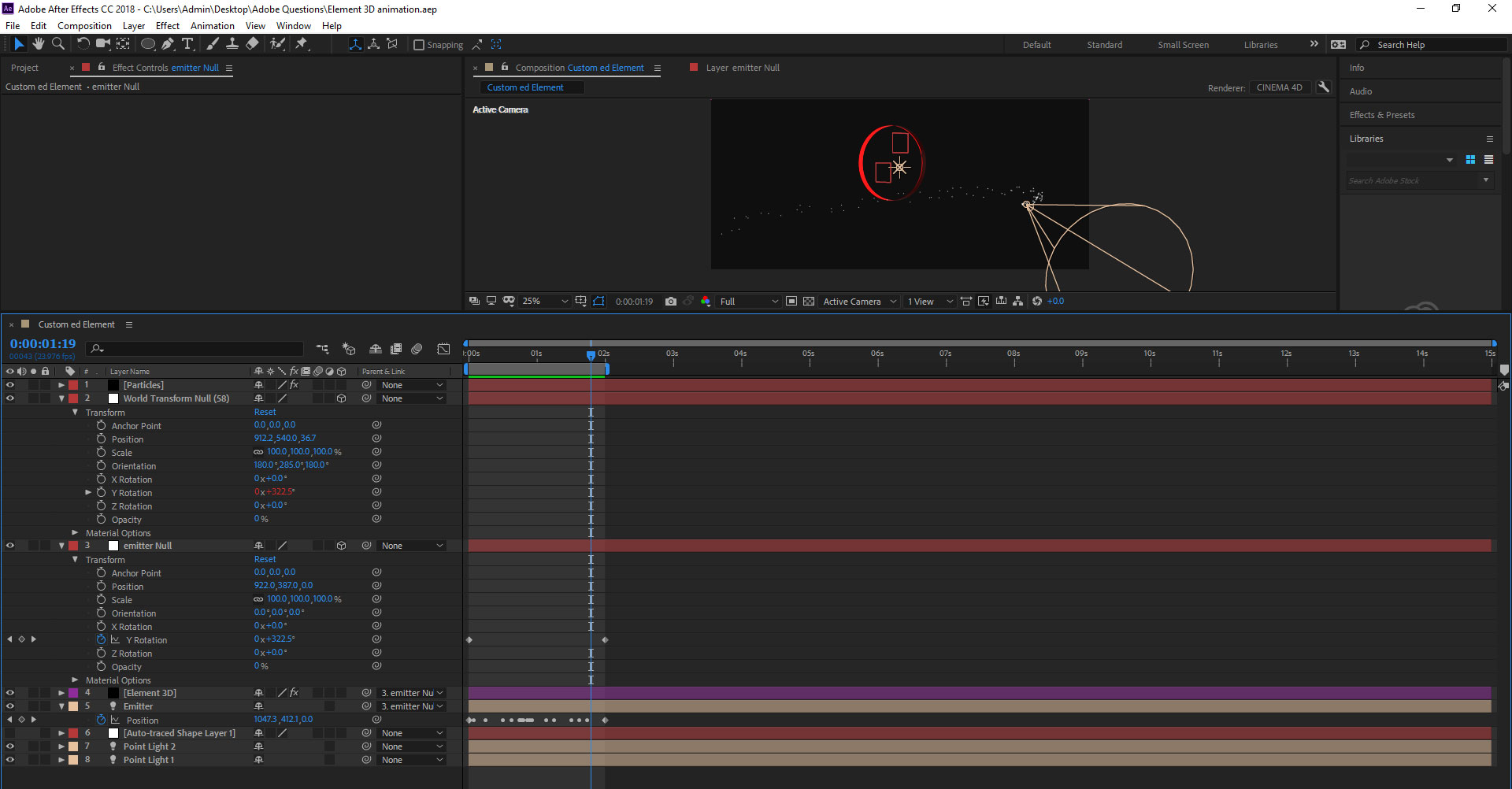Enable Snapping in the toolbar
The height and width of the screenshot is (789, 1512).
tap(419, 45)
